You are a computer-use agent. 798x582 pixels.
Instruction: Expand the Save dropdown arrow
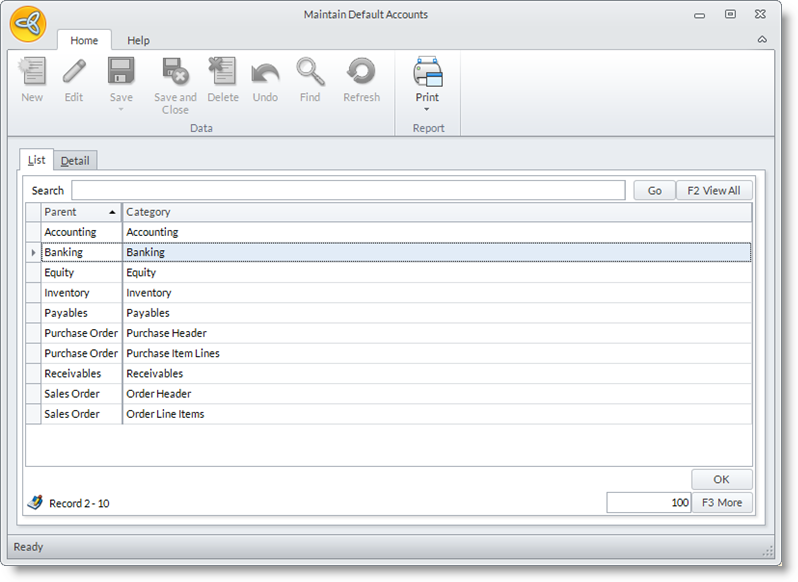tap(121, 109)
